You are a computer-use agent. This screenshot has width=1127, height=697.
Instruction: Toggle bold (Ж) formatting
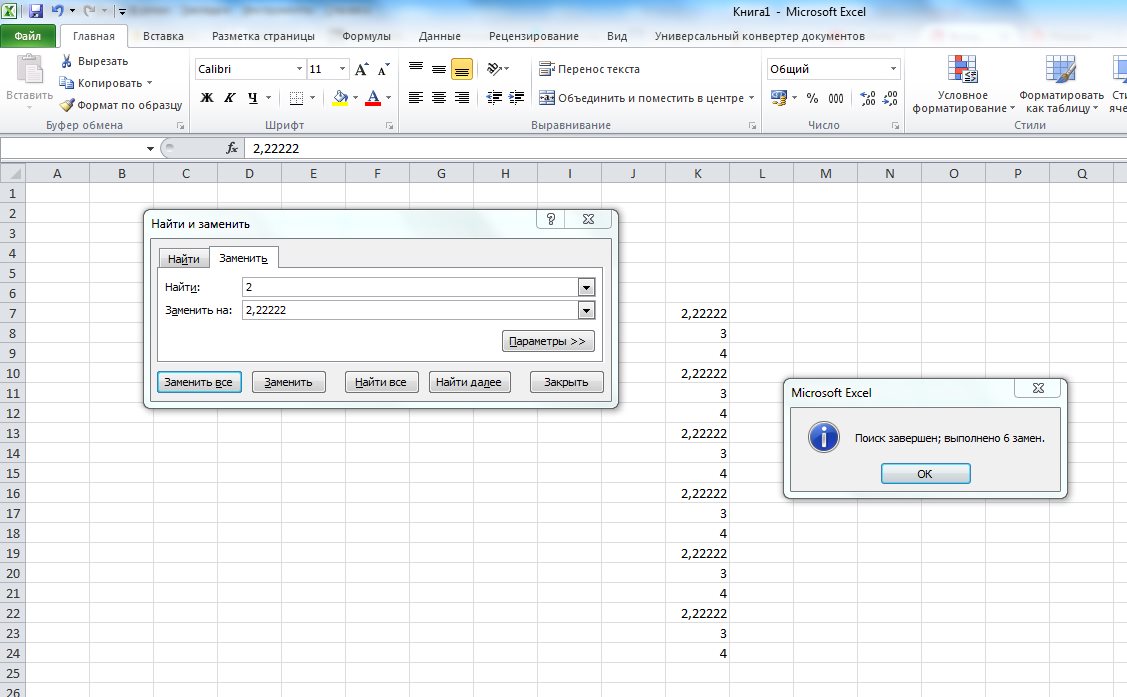207,98
